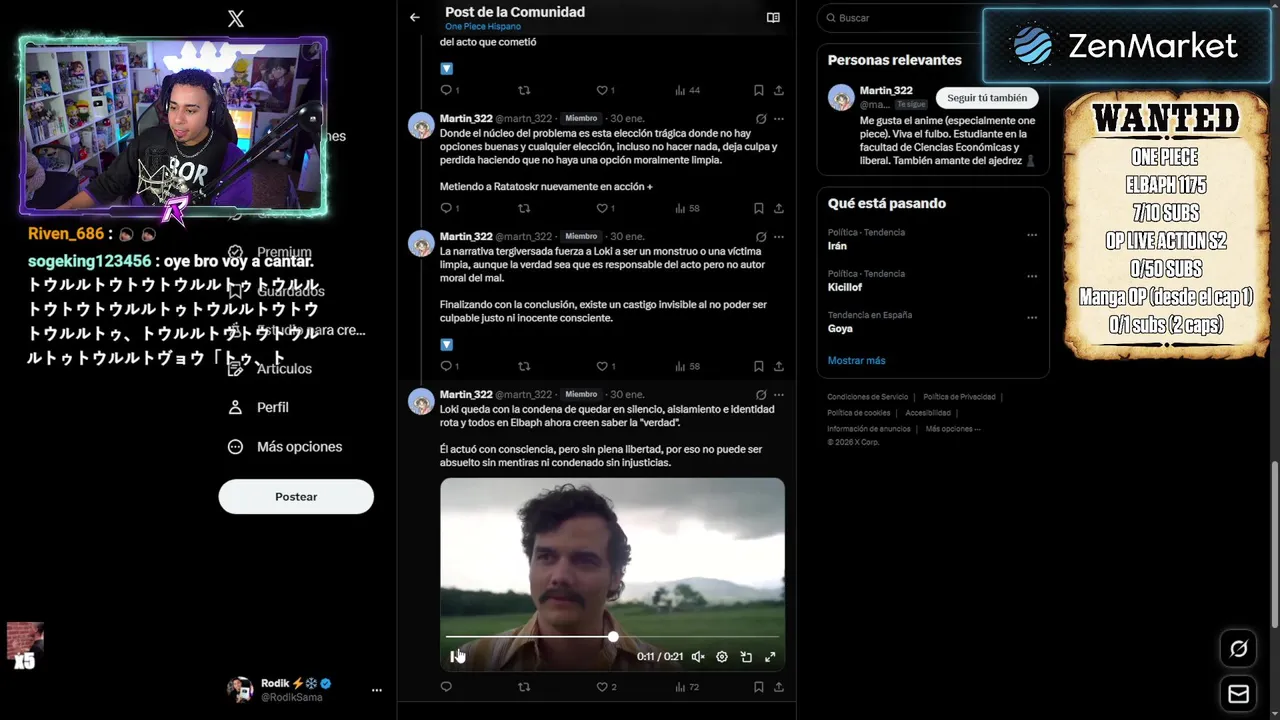The image size is (1280, 720).
Task: Expand Más opciones in the sidebar
Action: coord(284,447)
